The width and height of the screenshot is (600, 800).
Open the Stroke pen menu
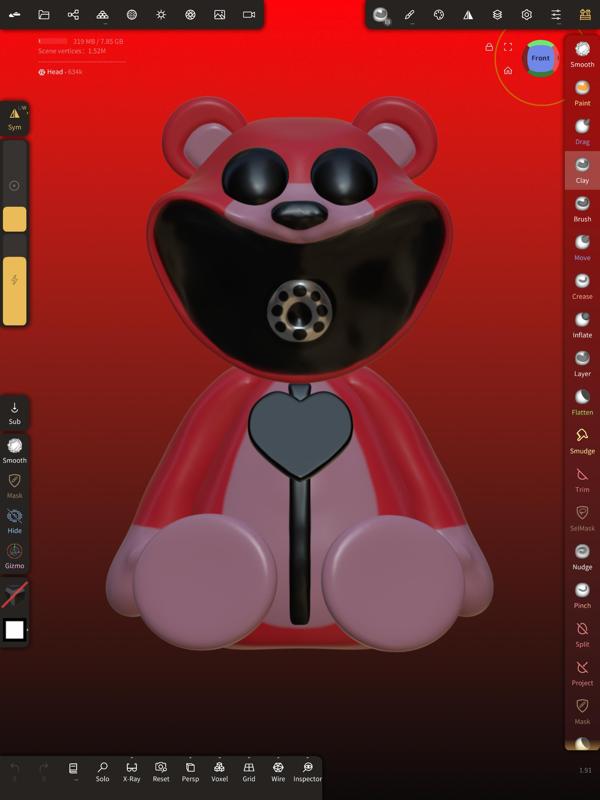(x=410, y=14)
